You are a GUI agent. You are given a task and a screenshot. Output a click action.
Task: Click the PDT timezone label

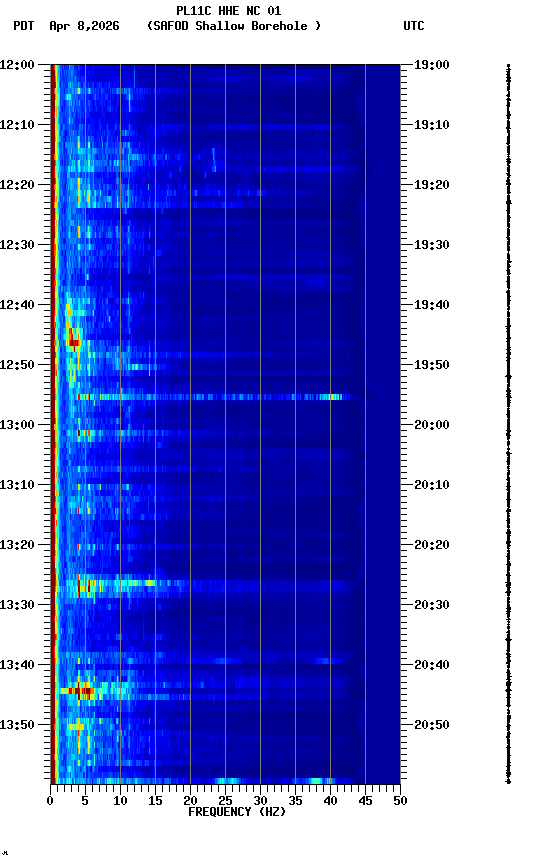pyautogui.click(x=24, y=26)
